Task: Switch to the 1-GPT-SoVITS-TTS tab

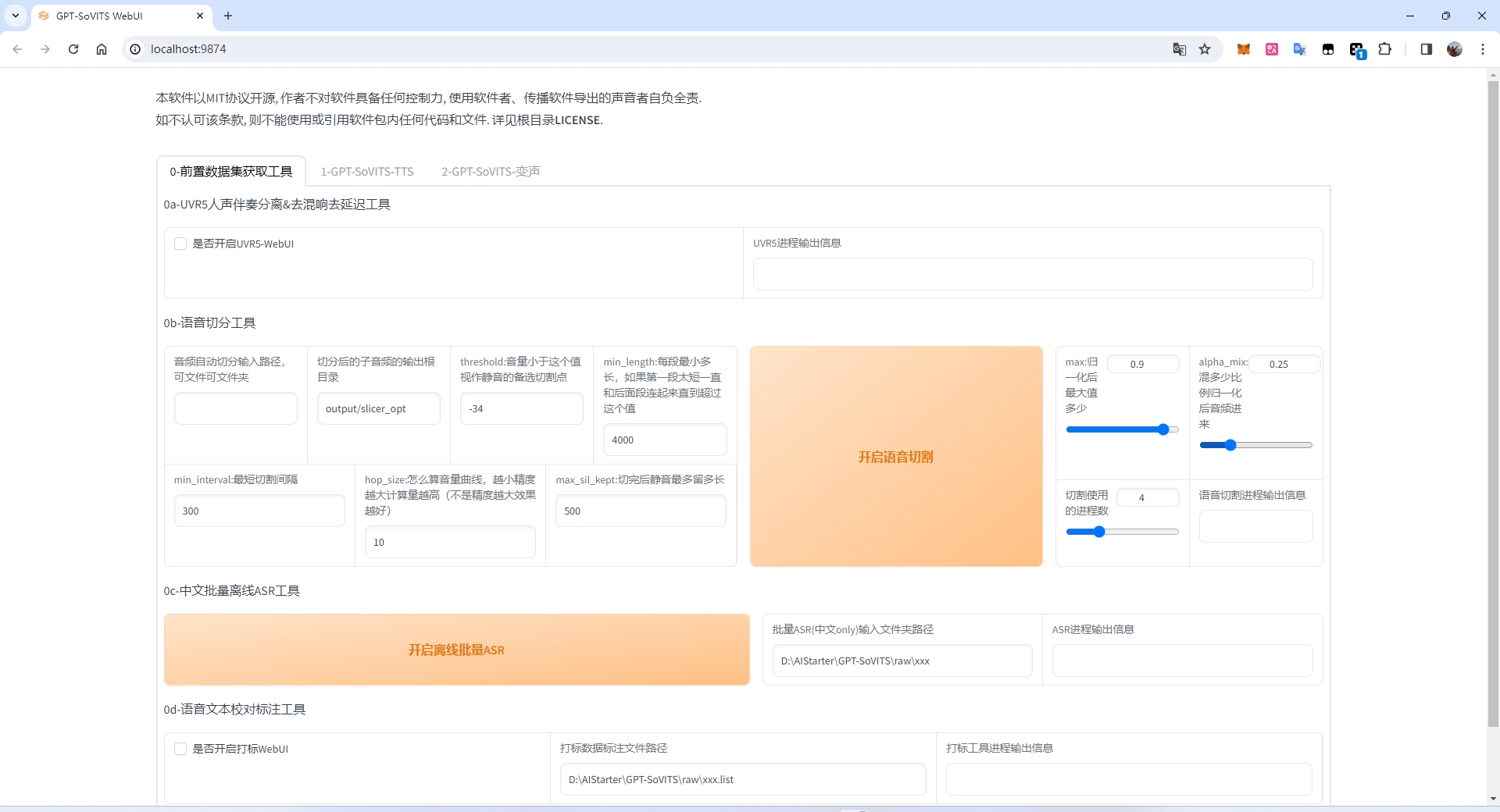Action: 367,172
